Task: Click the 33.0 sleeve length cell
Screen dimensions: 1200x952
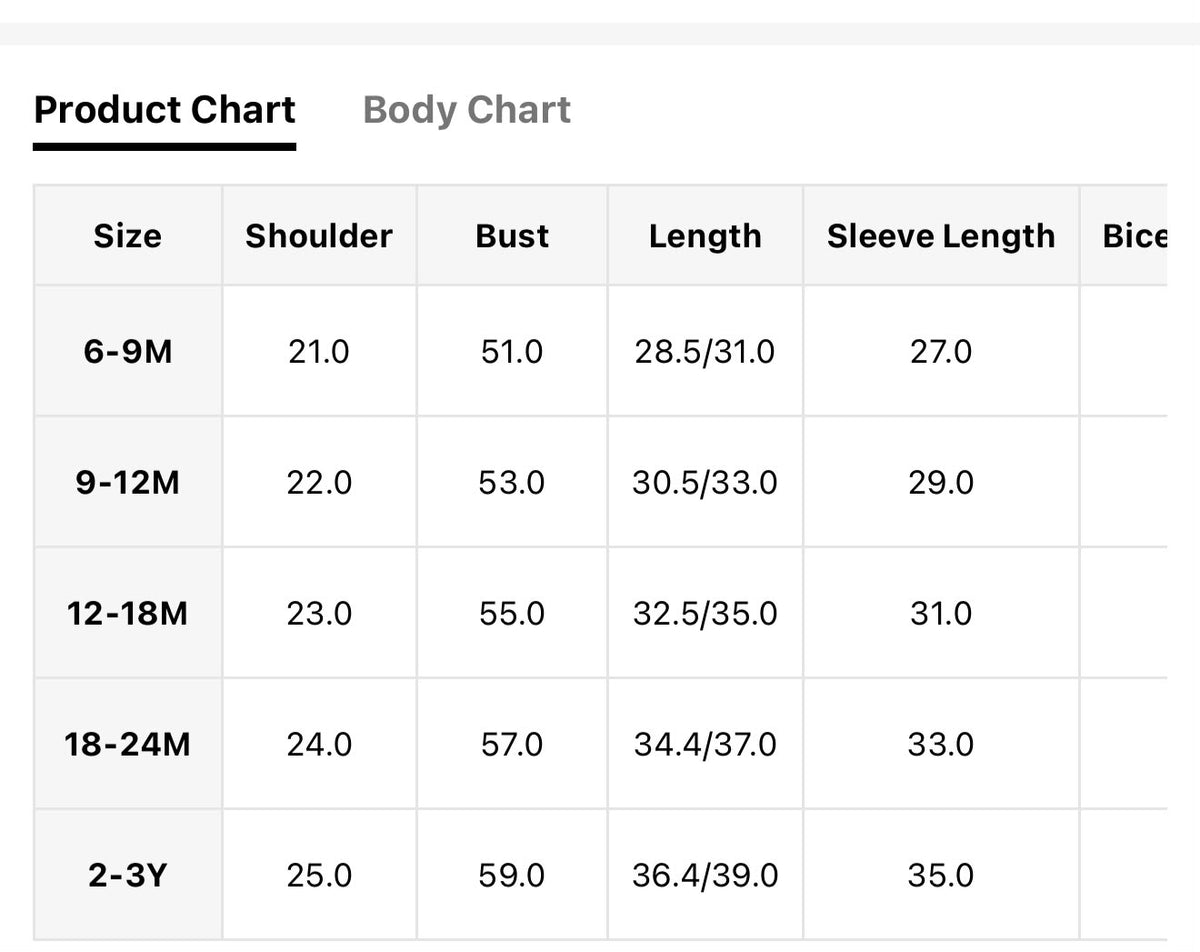Action: pos(941,745)
